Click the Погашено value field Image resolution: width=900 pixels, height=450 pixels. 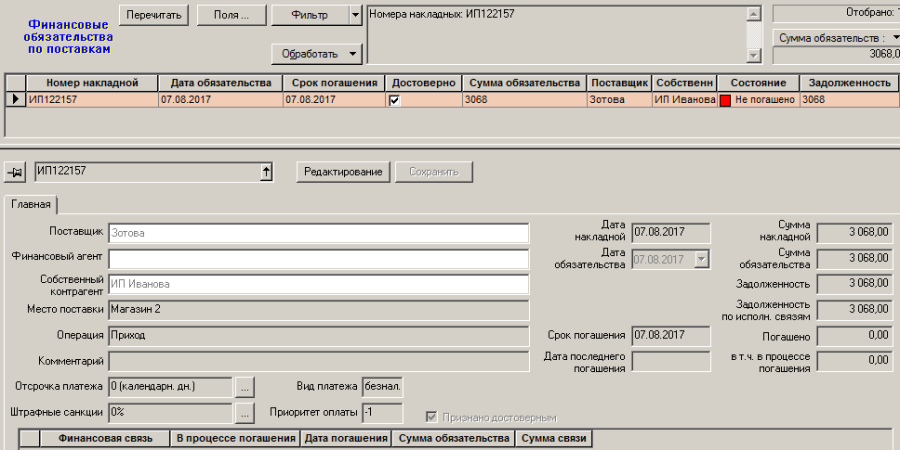855,336
